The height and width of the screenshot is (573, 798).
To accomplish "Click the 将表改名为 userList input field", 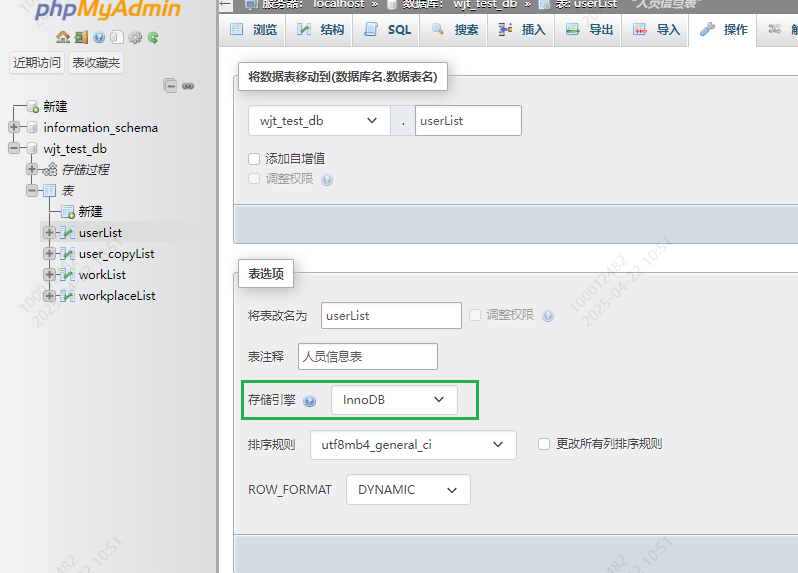I will (391, 316).
